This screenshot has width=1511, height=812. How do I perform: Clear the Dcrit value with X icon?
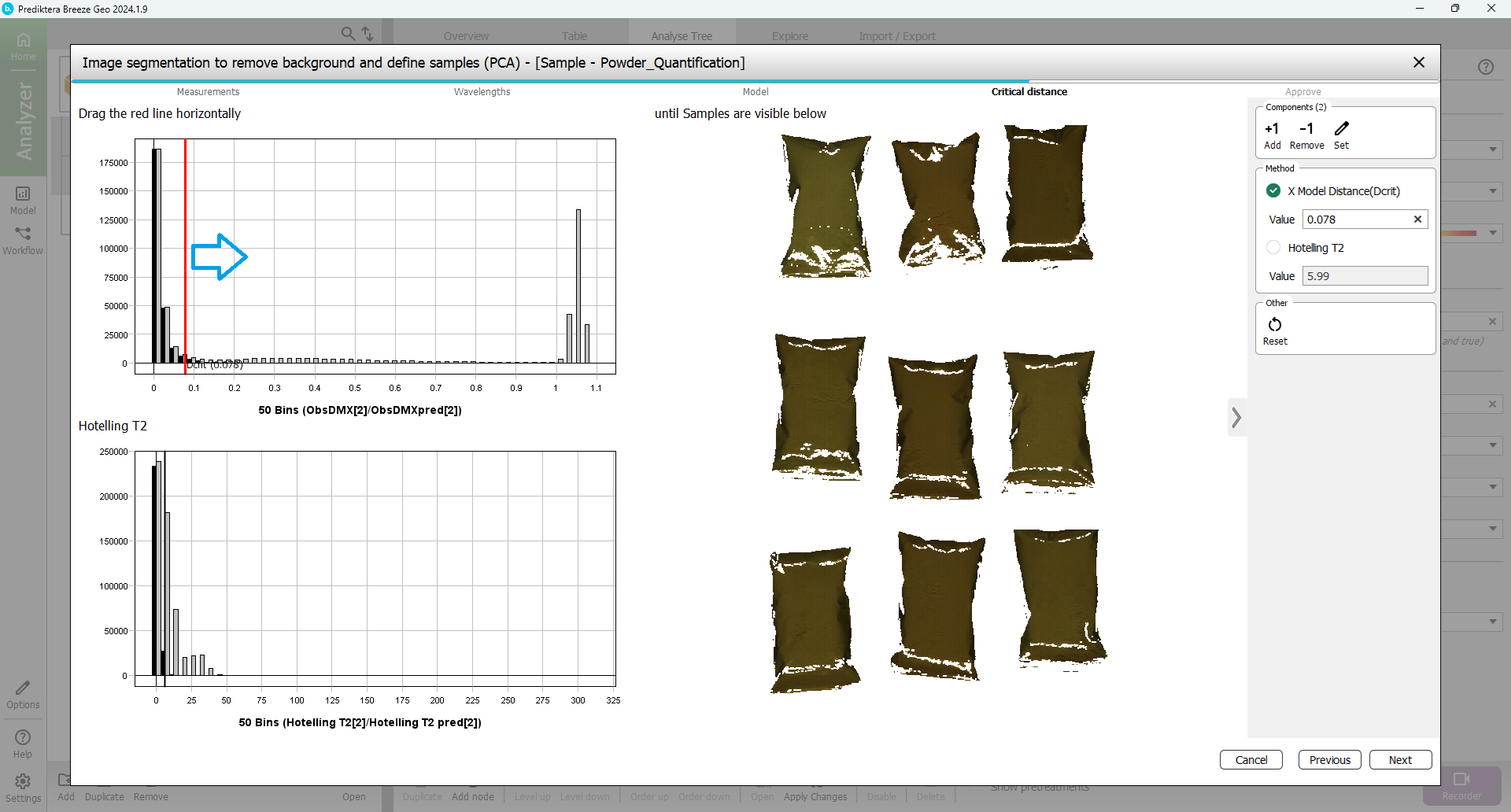coord(1417,220)
